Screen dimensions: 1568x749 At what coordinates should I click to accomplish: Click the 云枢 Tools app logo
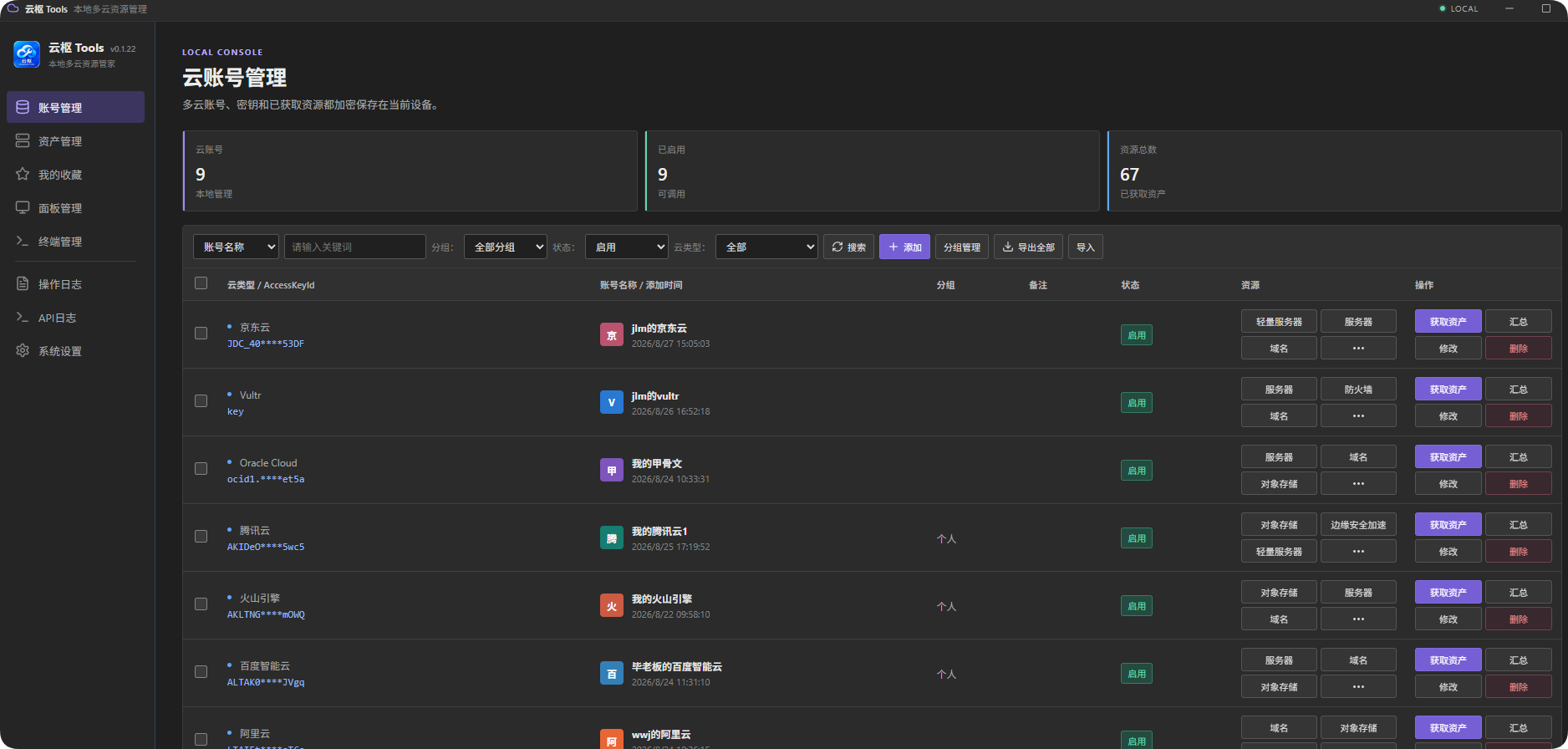[27, 54]
